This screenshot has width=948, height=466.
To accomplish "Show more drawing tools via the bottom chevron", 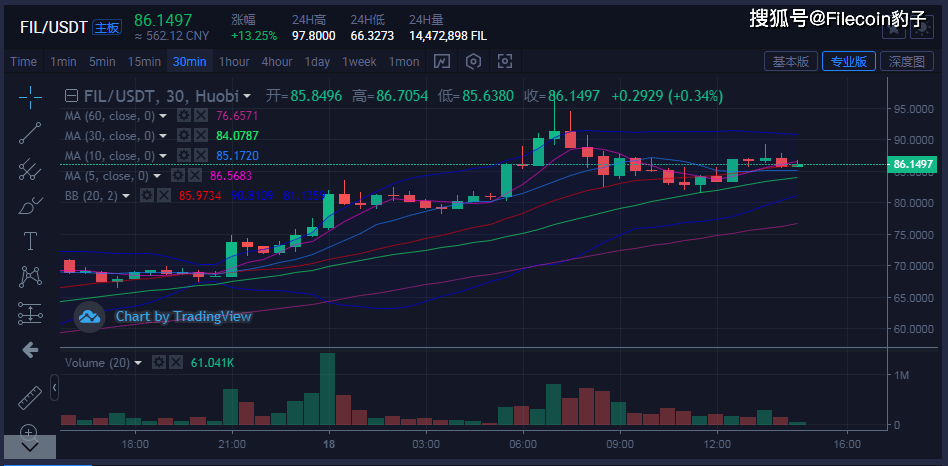I will 30,447.
